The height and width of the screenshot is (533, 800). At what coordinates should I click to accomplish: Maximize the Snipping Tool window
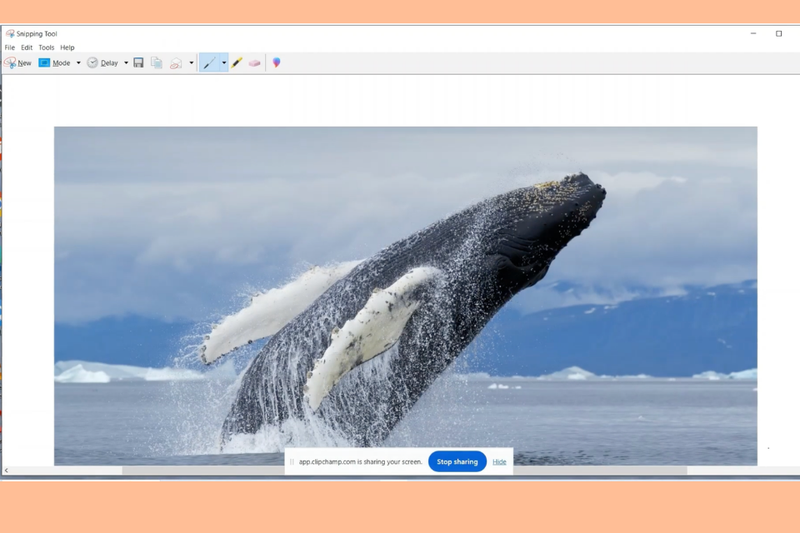coord(779,34)
